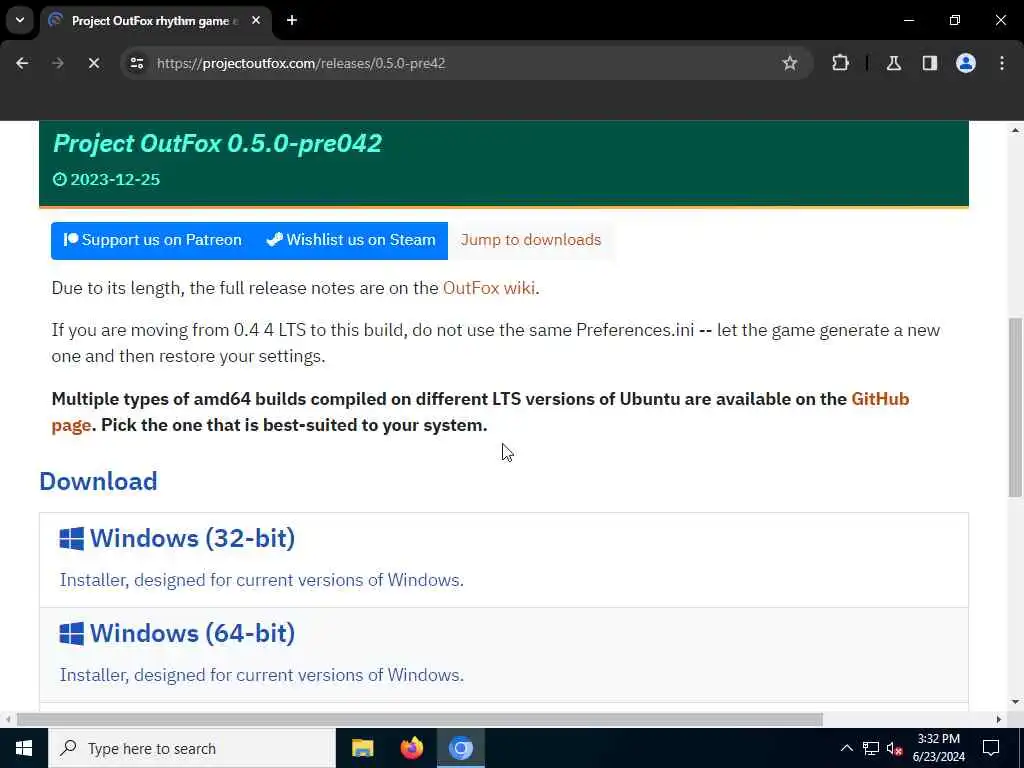Click the Project OutFox 0.5.0-pre042 title
Image resolution: width=1024 pixels, height=768 pixels.
[x=217, y=144]
